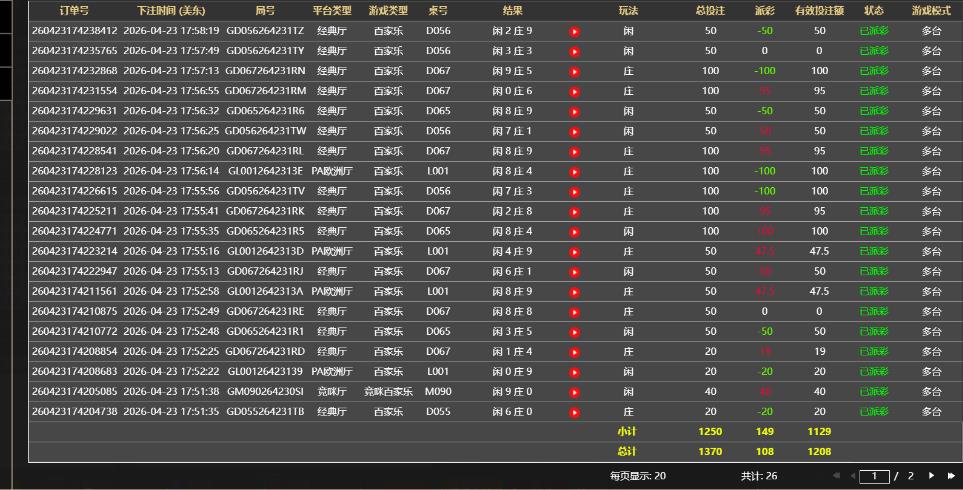Click the 每页显示: 20 per-page label
The height and width of the screenshot is (490, 963).
(637, 476)
